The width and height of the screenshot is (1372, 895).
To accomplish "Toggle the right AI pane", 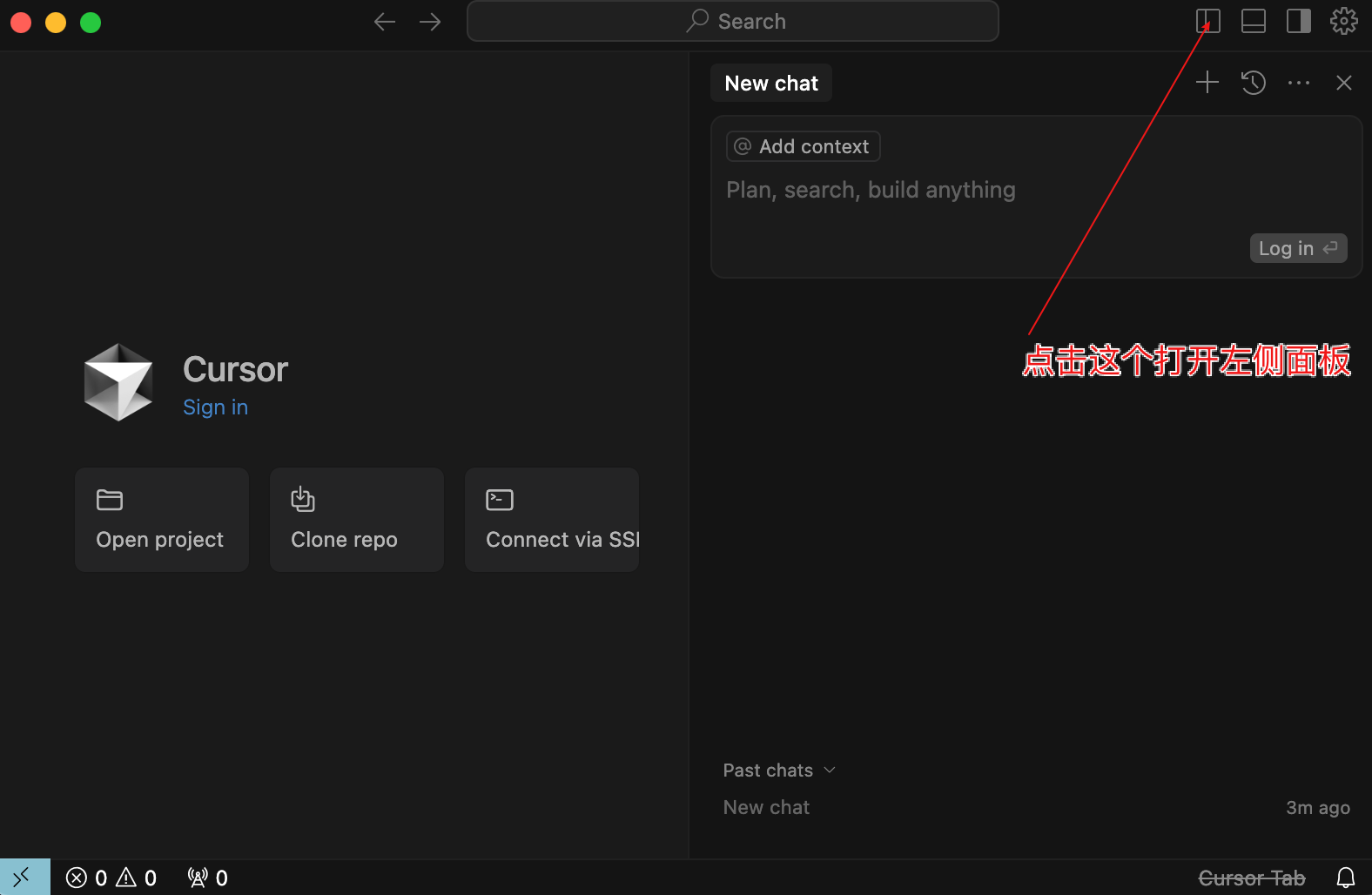I will coord(1299,21).
